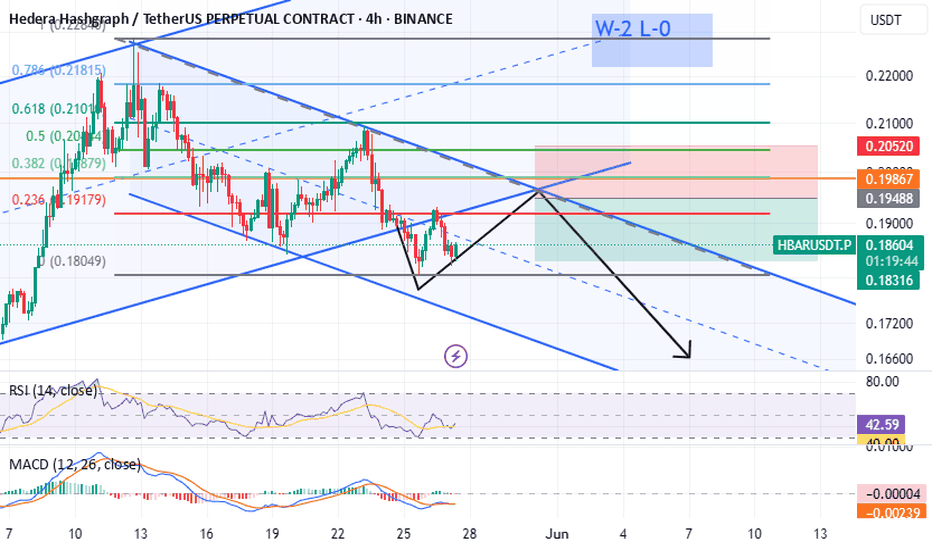Click the 0.22000 price axis label
This screenshot has height=550, width=932.
tap(889, 76)
